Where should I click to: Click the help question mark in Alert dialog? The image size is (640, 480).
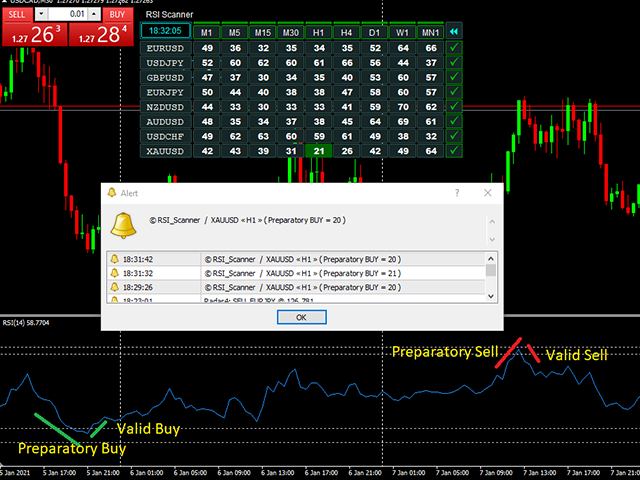pyautogui.click(x=457, y=193)
